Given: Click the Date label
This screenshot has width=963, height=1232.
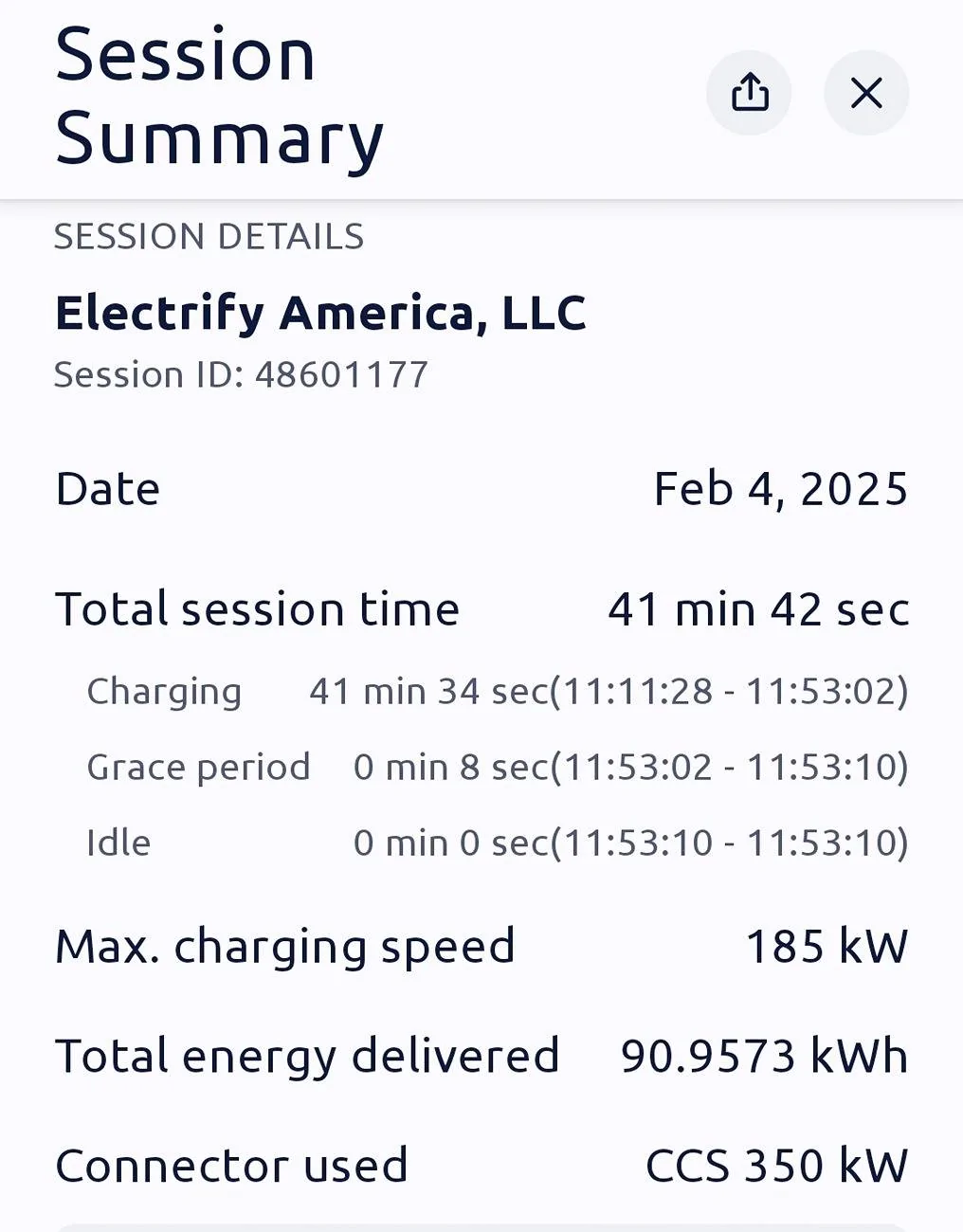Looking at the screenshot, I should tap(108, 490).
